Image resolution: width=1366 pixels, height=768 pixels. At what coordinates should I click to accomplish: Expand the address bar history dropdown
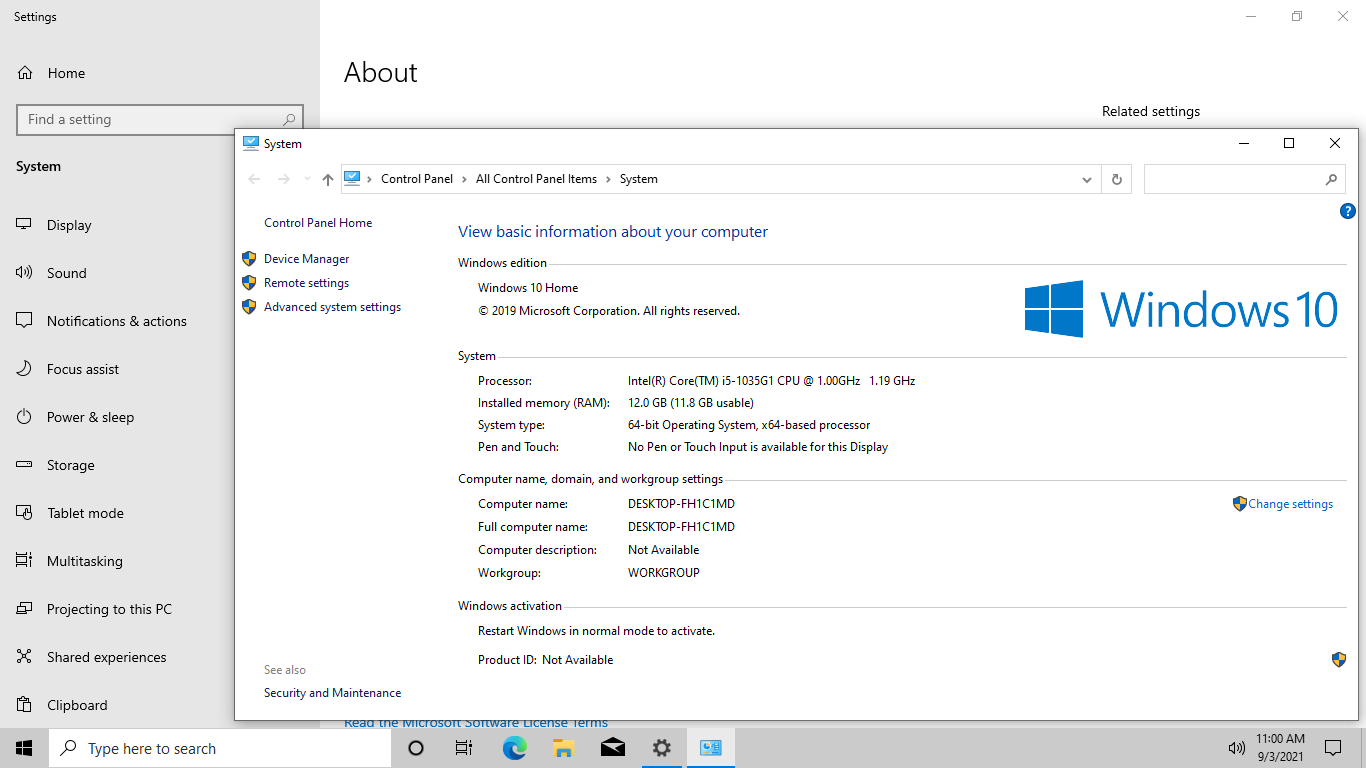[x=1086, y=180]
